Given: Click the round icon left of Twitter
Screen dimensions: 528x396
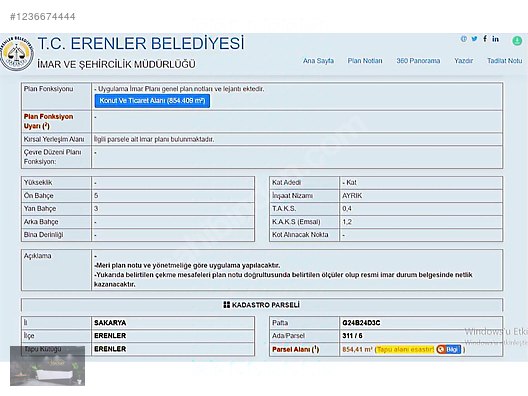Looking at the screenshot, I should tap(464, 39).
